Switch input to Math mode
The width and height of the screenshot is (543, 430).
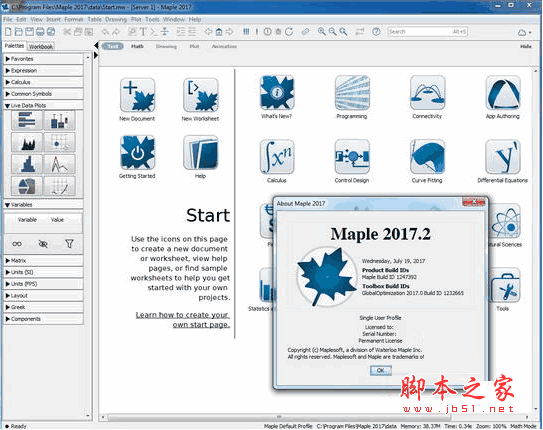[137, 46]
